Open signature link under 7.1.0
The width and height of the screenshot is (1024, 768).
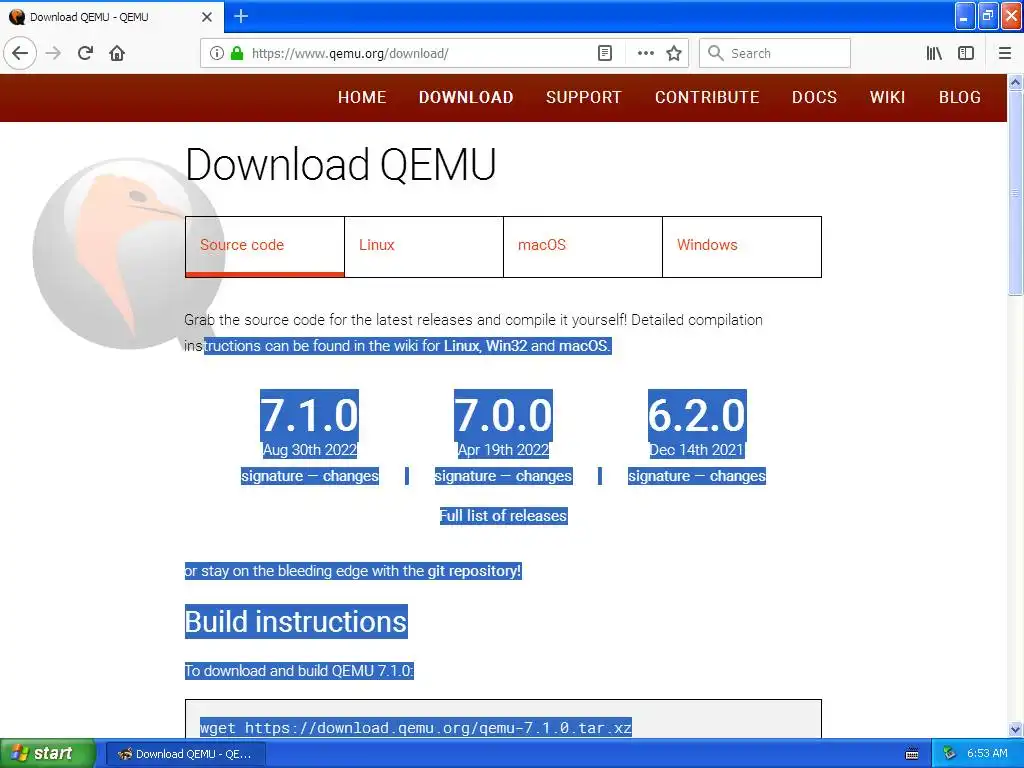272,476
